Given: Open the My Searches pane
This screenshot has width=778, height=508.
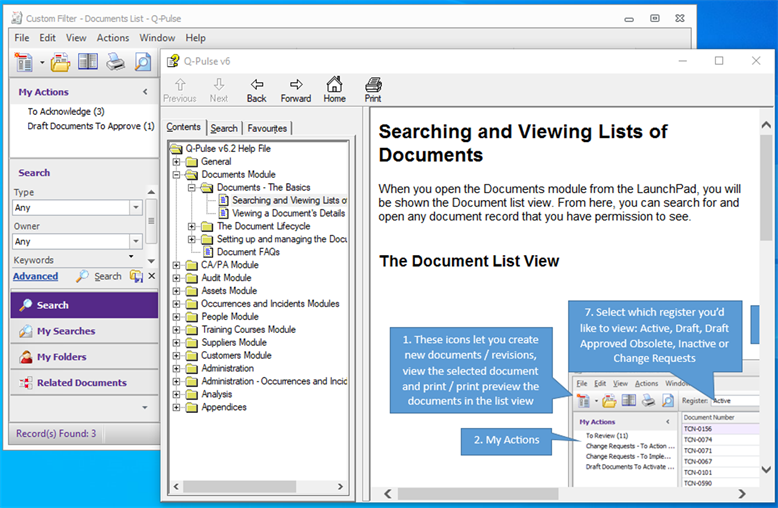Looking at the screenshot, I should coord(84,331).
